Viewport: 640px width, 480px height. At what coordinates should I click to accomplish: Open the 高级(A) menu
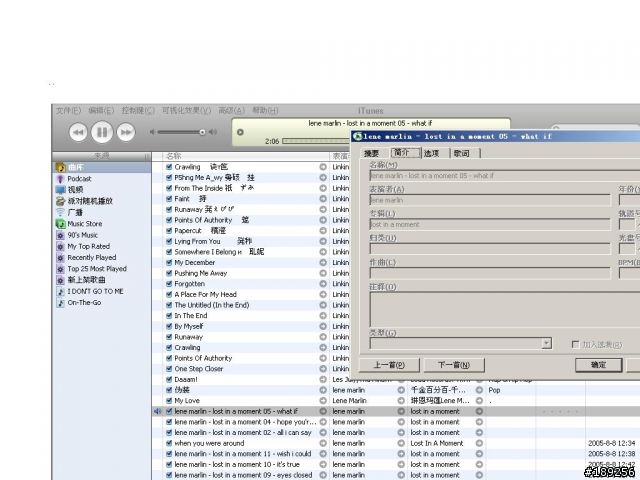coord(231,111)
